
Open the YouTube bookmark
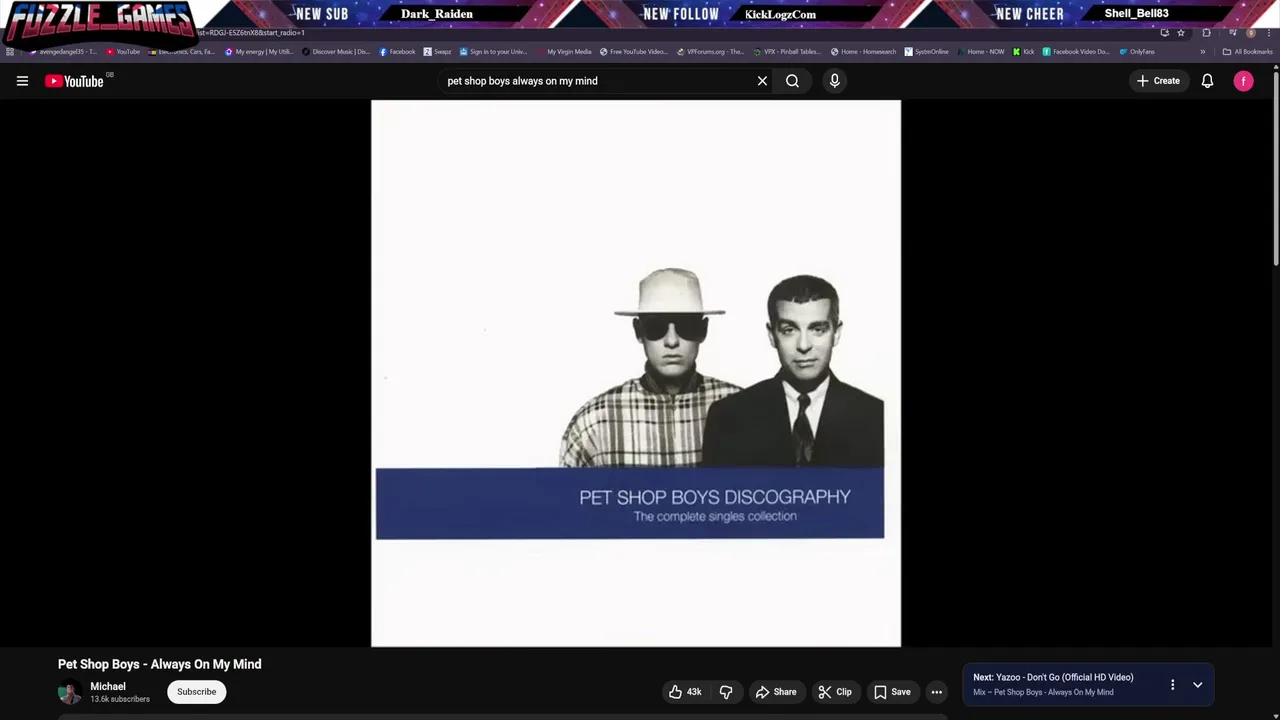(124, 52)
